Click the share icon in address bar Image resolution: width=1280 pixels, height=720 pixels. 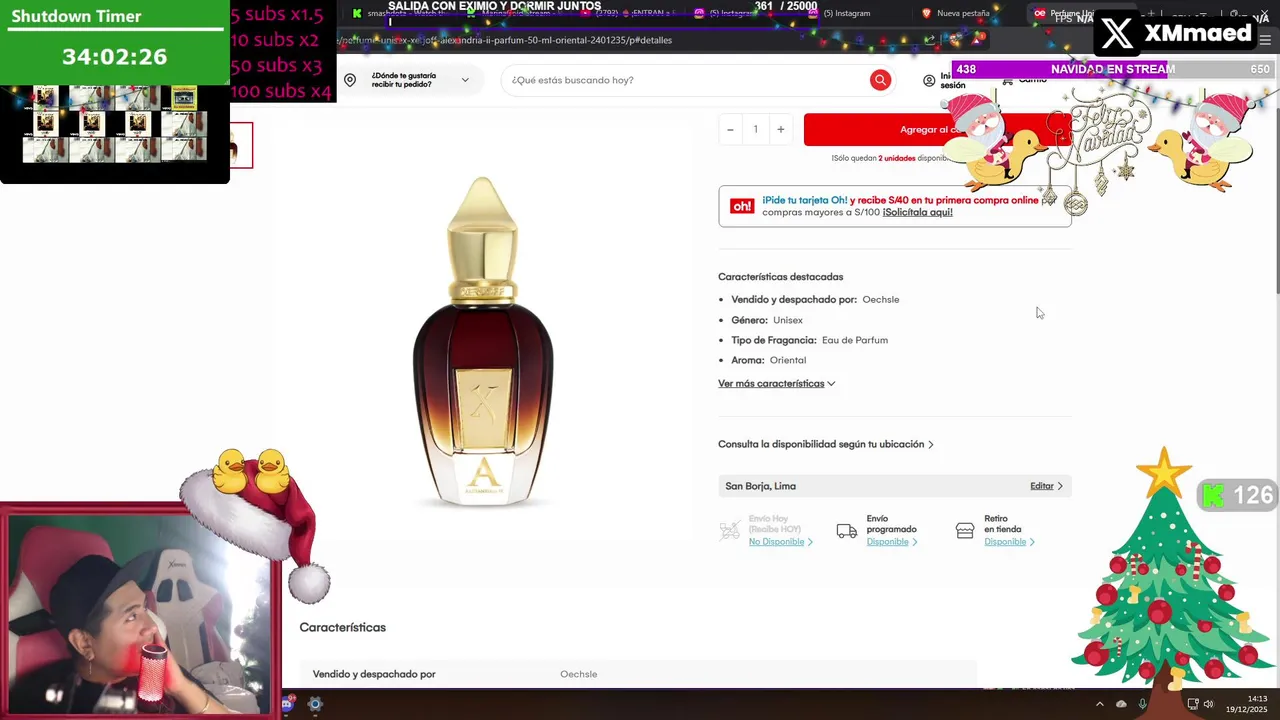pyautogui.click(x=930, y=40)
